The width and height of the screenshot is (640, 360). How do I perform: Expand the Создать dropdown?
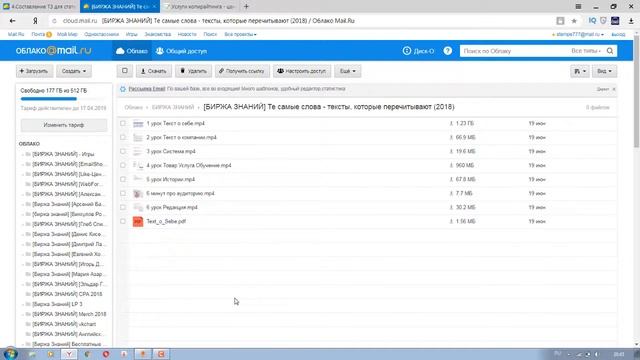point(74,71)
